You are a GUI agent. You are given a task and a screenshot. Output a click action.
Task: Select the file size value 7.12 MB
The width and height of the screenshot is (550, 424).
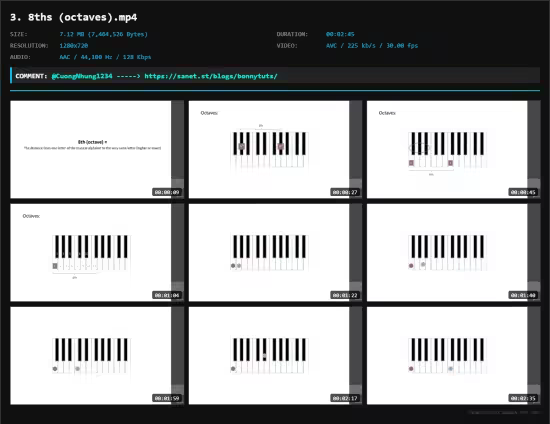[x=103, y=34]
